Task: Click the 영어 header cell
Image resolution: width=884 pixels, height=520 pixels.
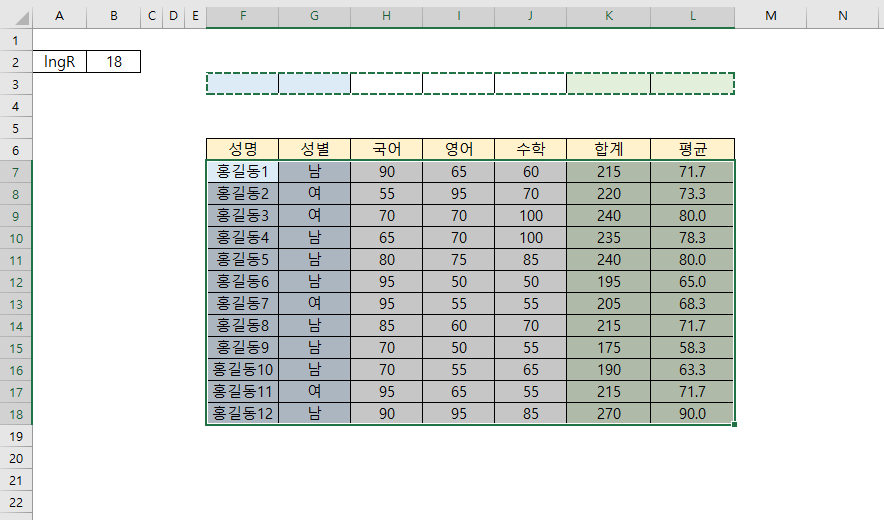Action: point(458,149)
